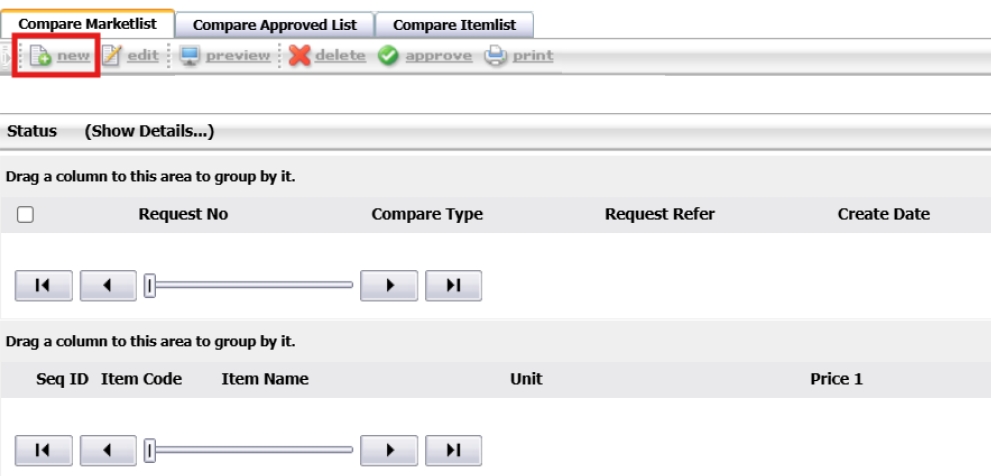Sort by the Create Date column header
Screen dimensions: 991x476
click(883, 214)
